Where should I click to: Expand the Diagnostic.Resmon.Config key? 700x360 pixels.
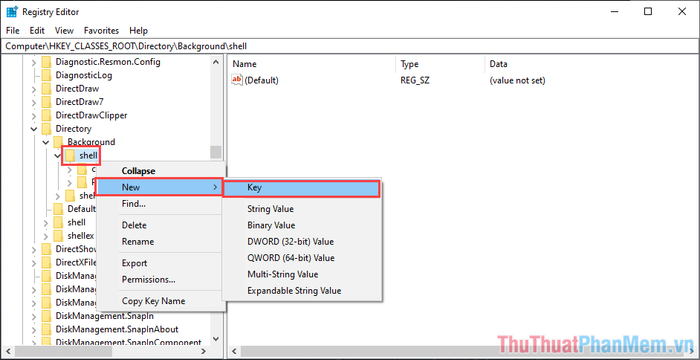click(34, 62)
